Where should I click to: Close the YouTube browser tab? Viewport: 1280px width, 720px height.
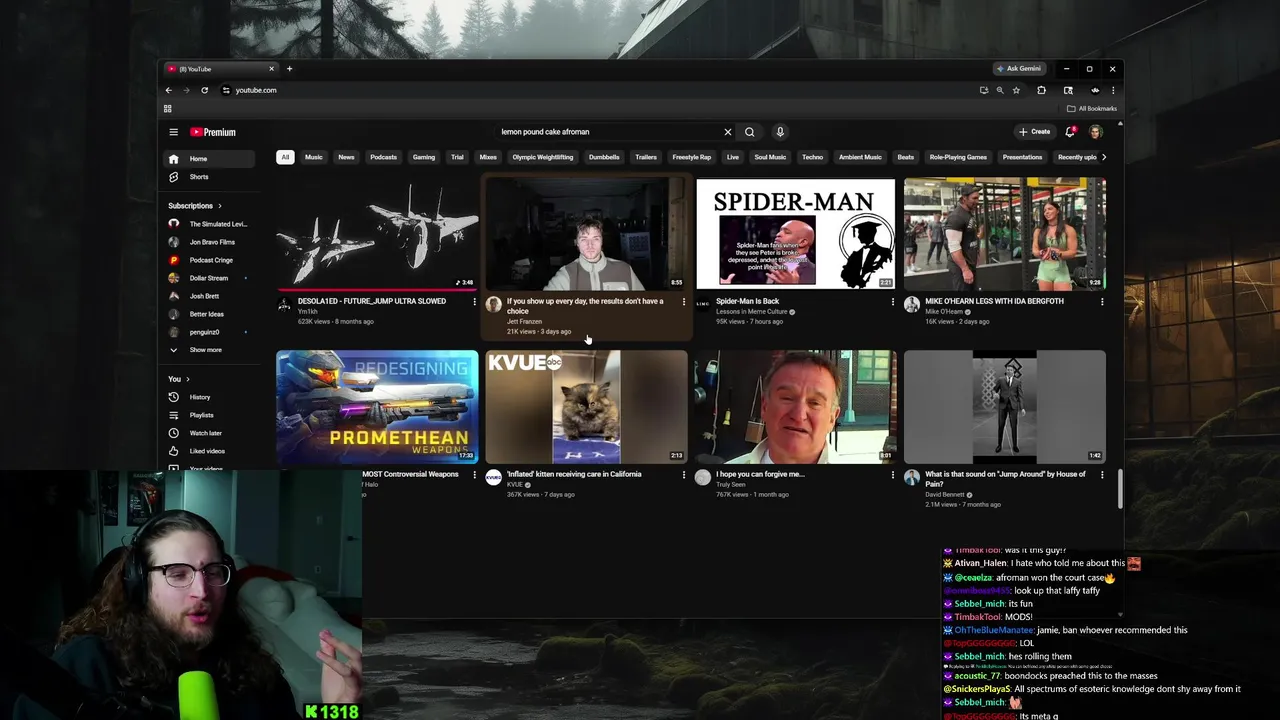point(271,69)
